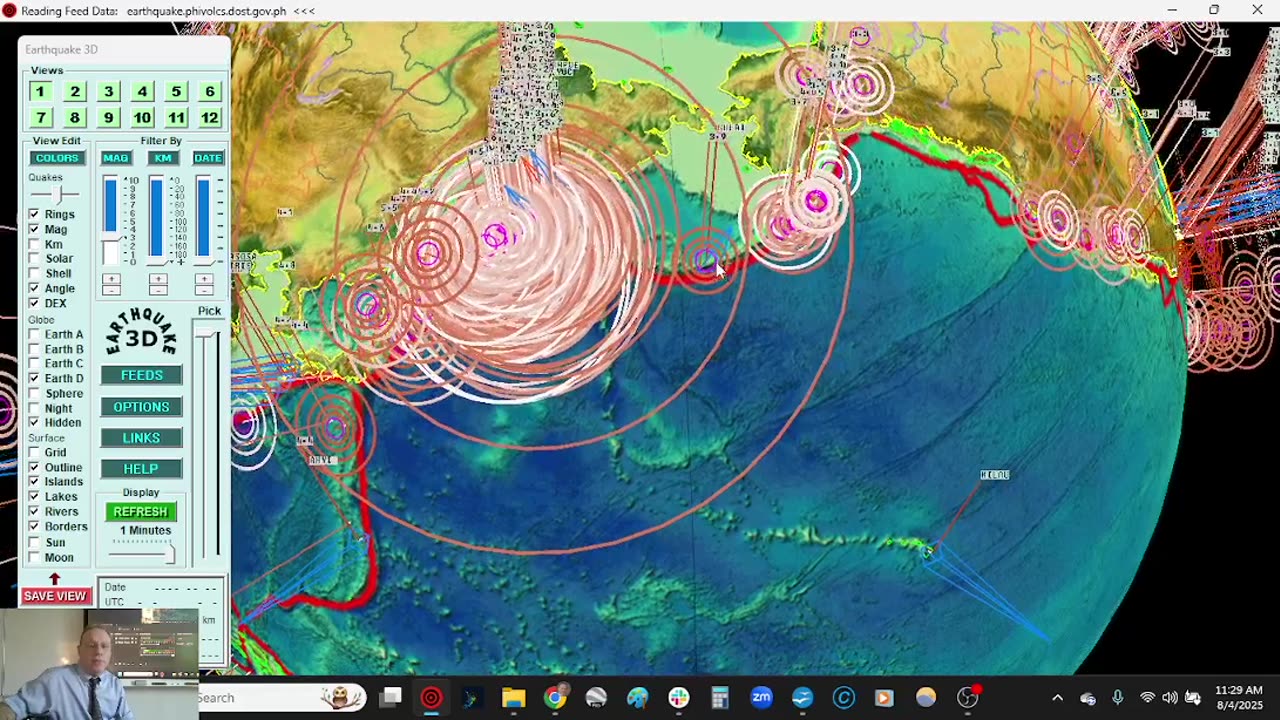Open the LINKS menu

(142, 438)
